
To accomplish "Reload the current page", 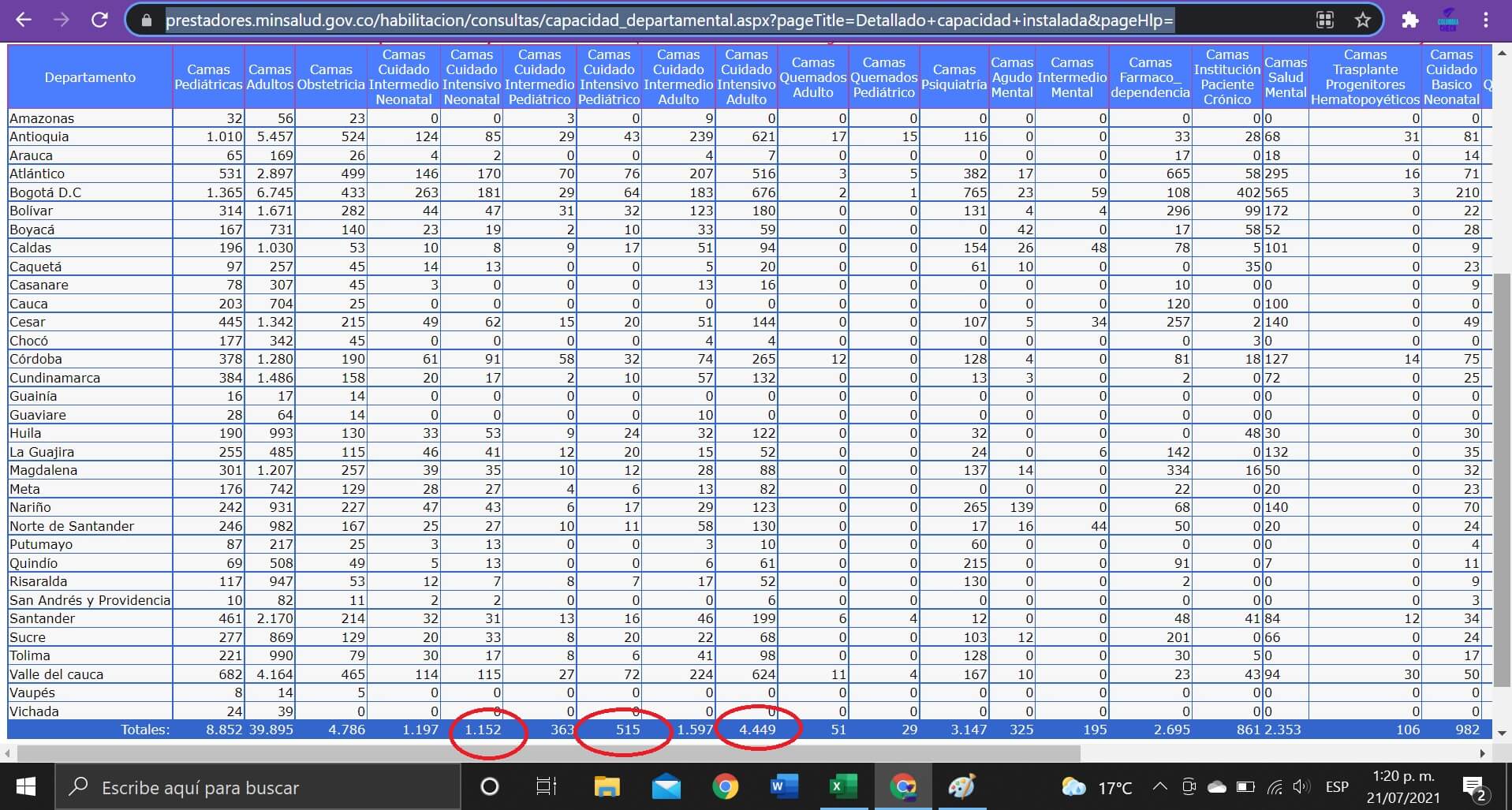I will click(x=99, y=20).
